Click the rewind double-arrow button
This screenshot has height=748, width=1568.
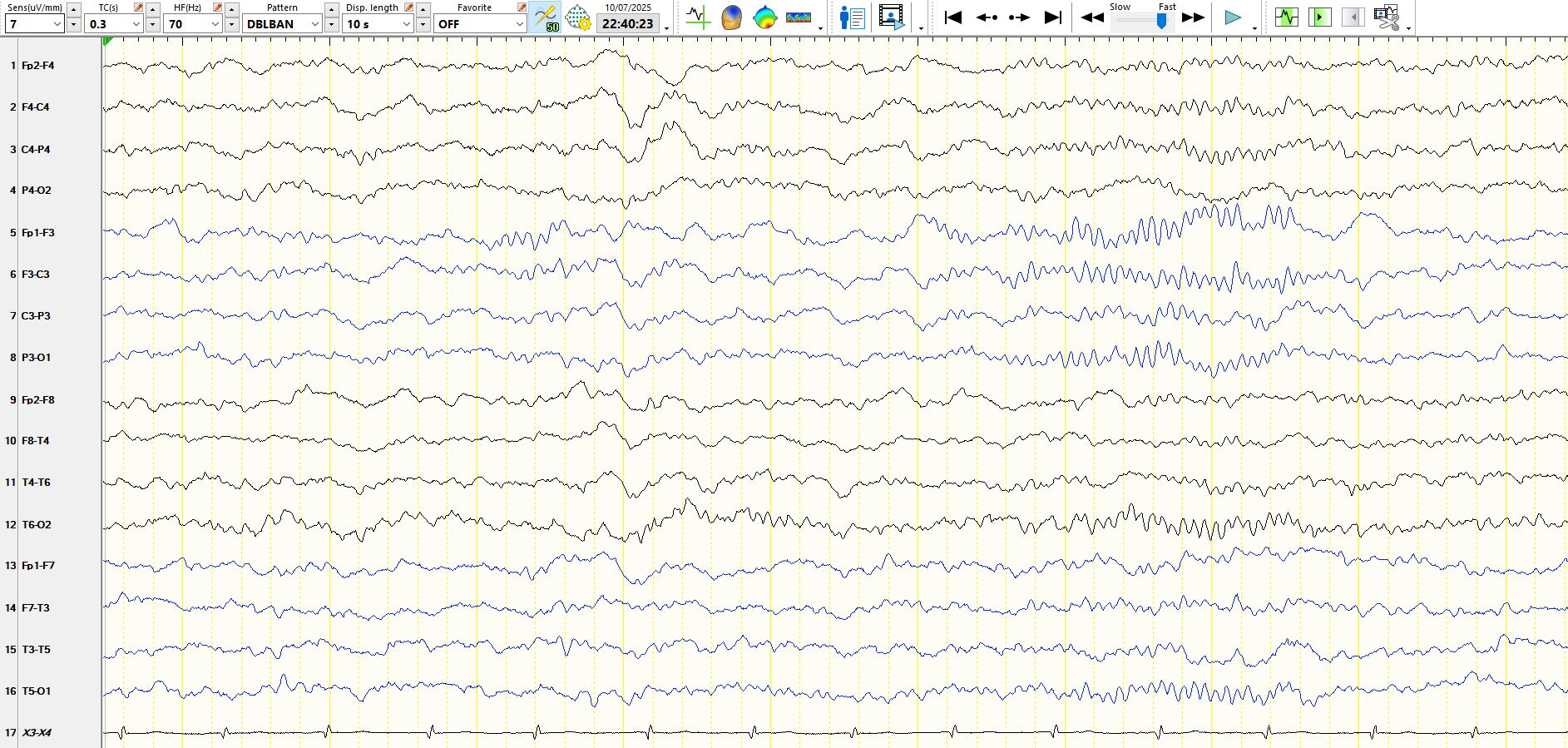(1092, 17)
